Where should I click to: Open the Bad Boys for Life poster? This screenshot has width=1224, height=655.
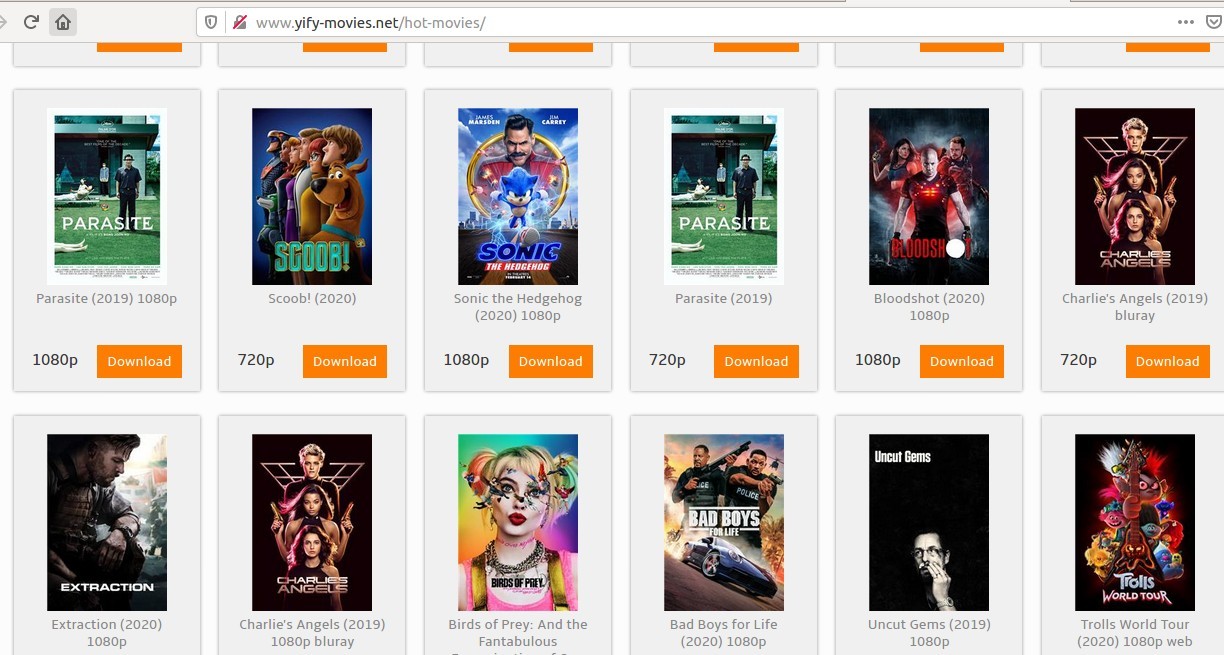724,522
